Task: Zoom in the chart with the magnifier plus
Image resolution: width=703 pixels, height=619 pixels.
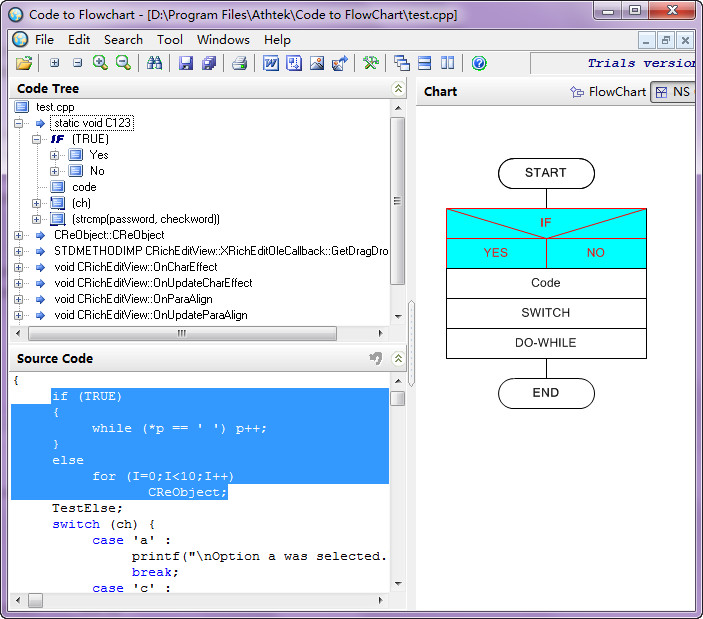Action: click(100, 63)
